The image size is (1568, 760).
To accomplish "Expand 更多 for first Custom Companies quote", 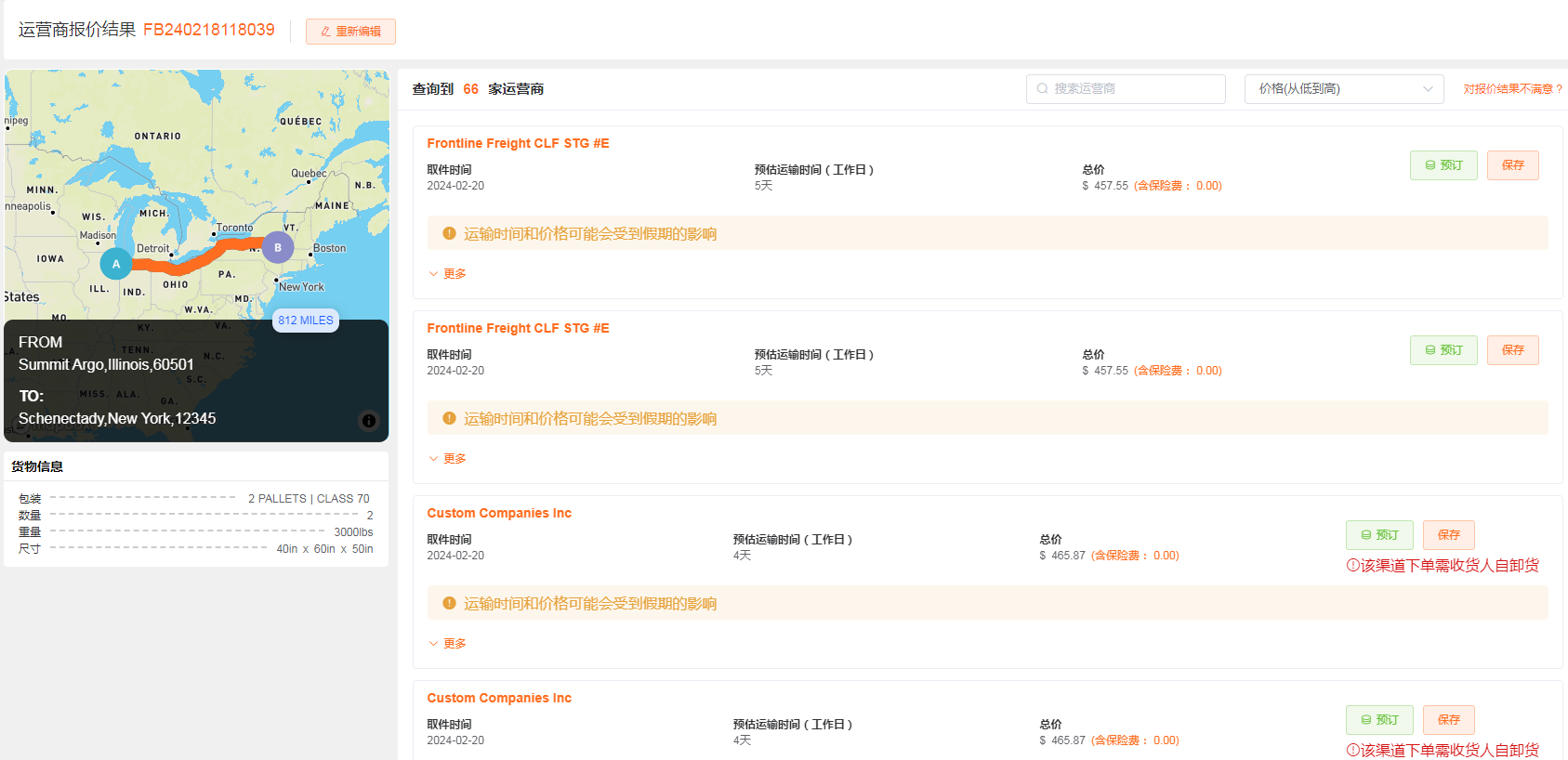I will click(x=448, y=644).
